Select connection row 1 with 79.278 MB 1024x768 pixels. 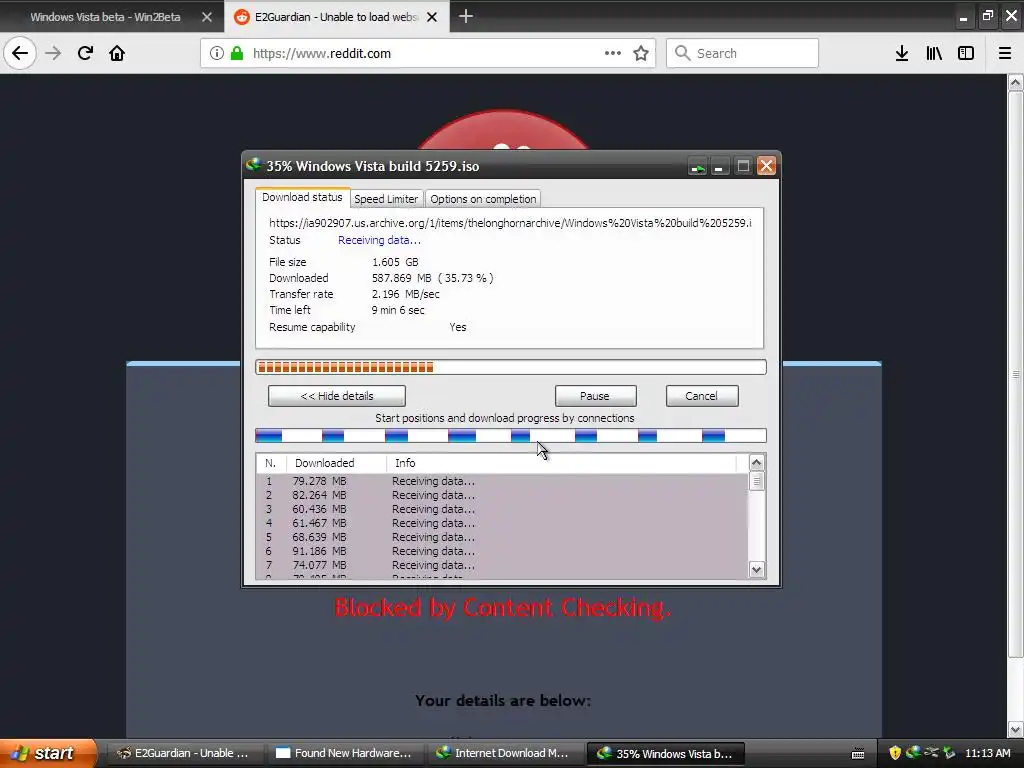click(x=502, y=481)
